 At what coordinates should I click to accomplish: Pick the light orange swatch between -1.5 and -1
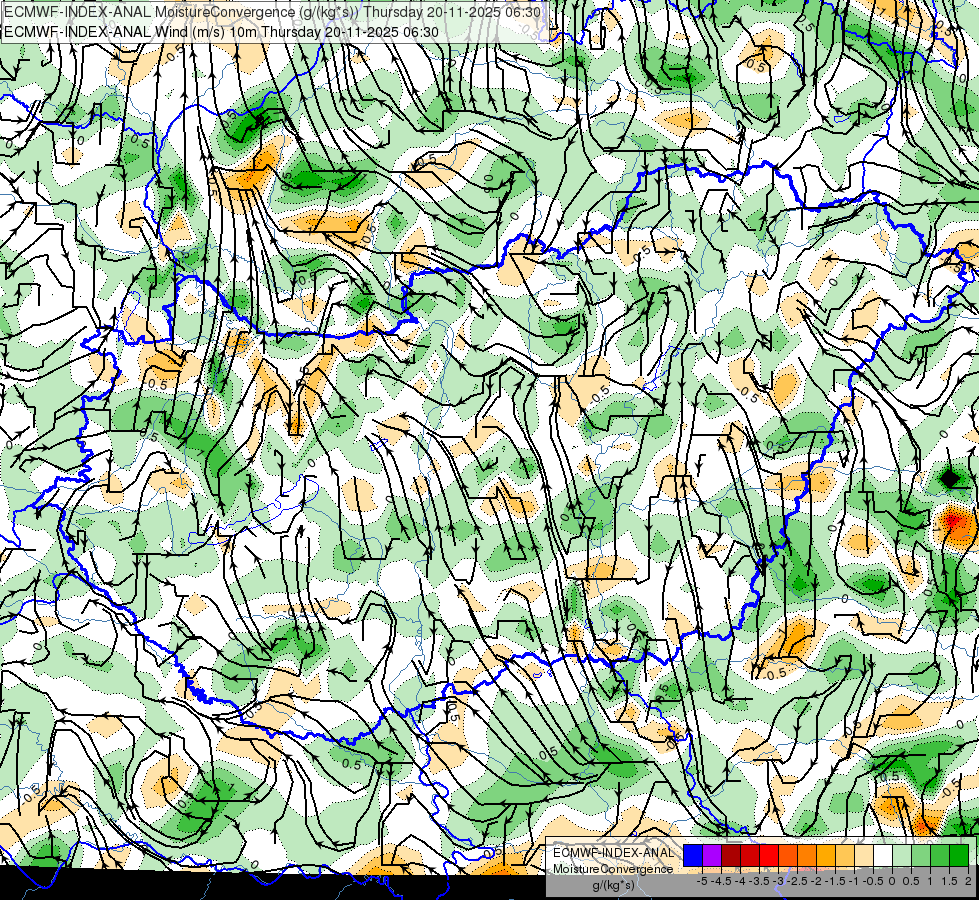pyautogui.click(x=845, y=856)
